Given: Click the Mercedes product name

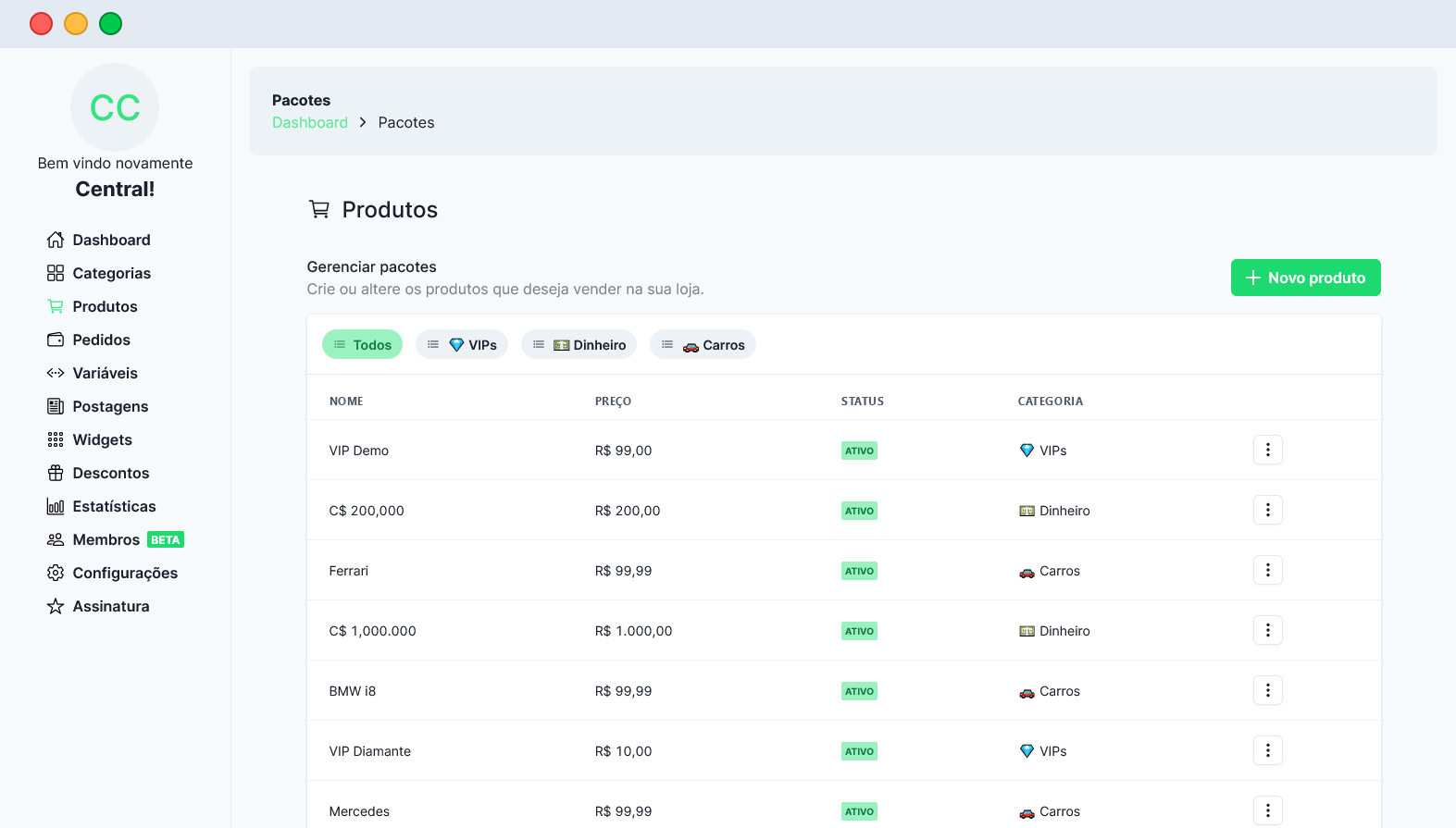Looking at the screenshot, I should point(359,811).
